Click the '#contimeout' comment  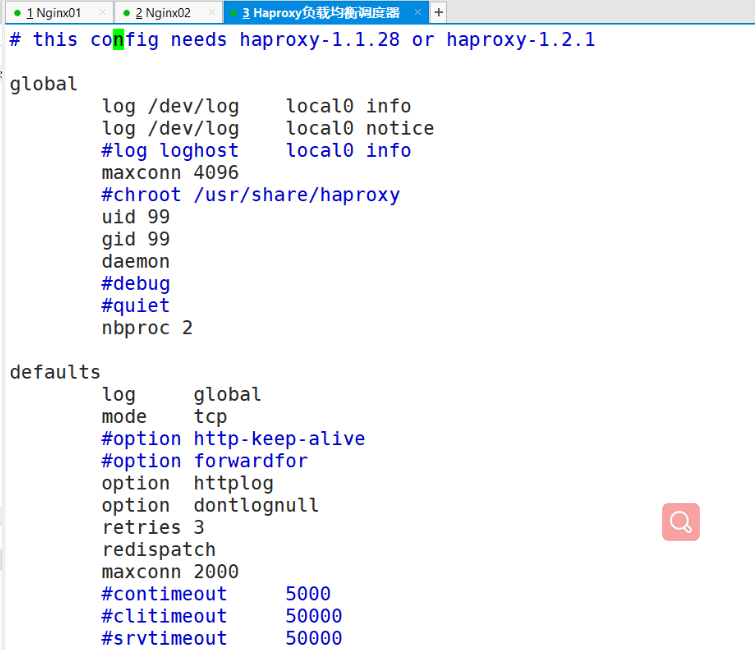[164, 594]
